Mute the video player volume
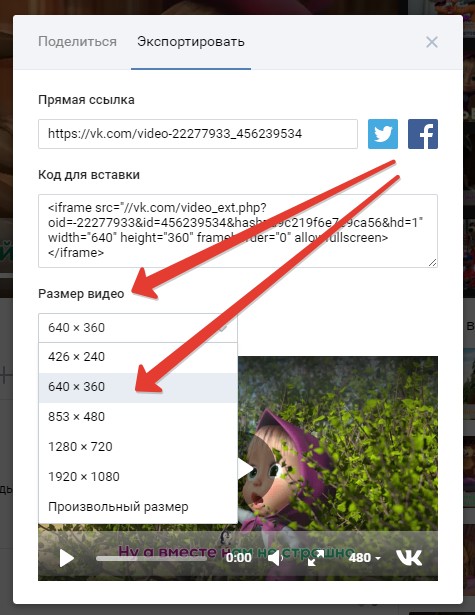 [x=276, y=558]
